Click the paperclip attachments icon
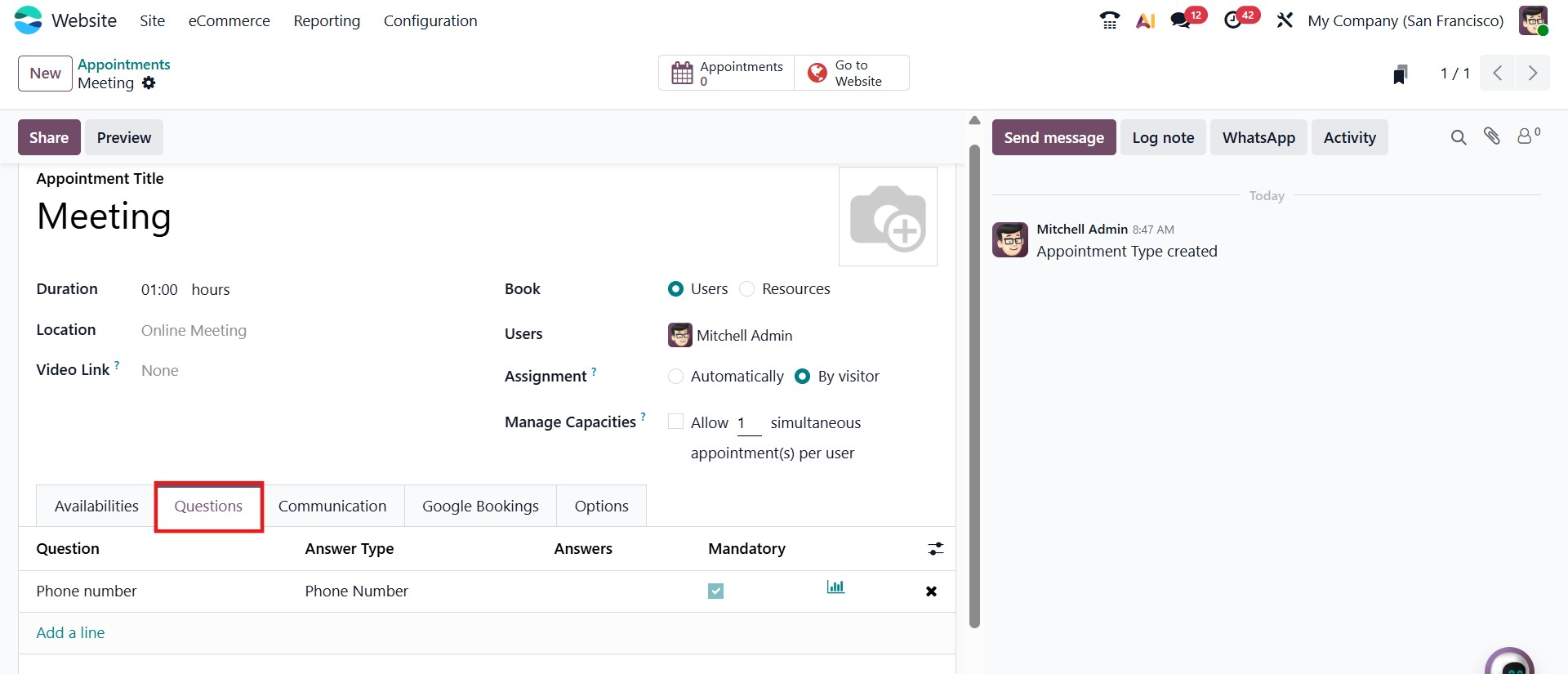1568x674 pixels. [1492, 136]
